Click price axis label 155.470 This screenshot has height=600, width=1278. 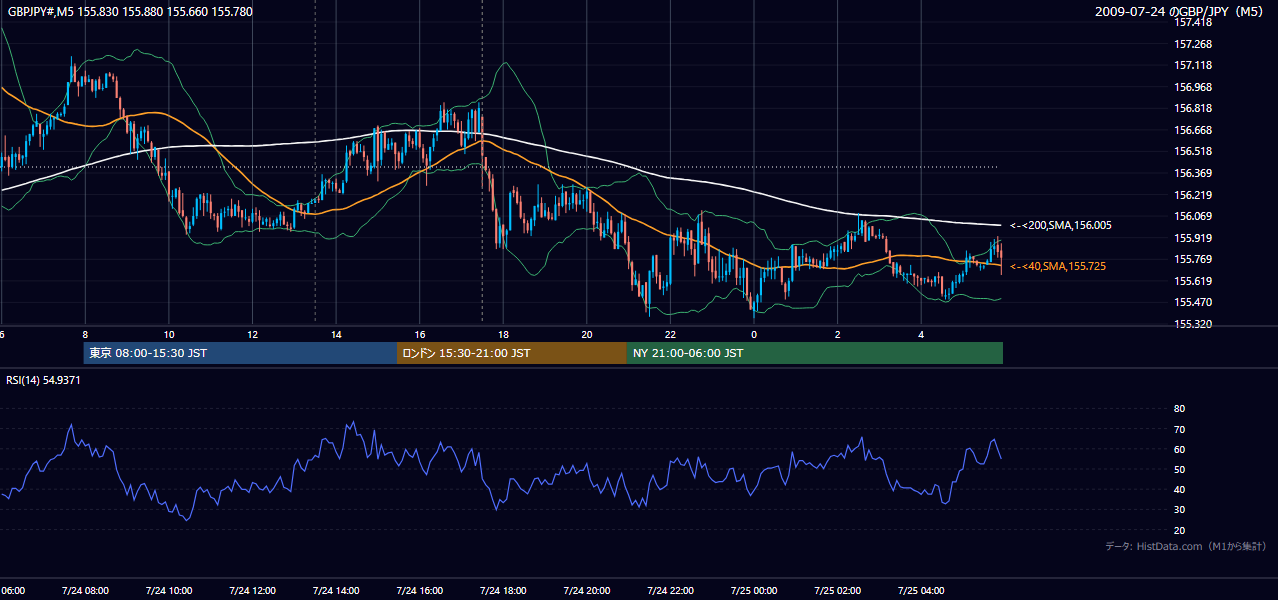pos(1192,302)
